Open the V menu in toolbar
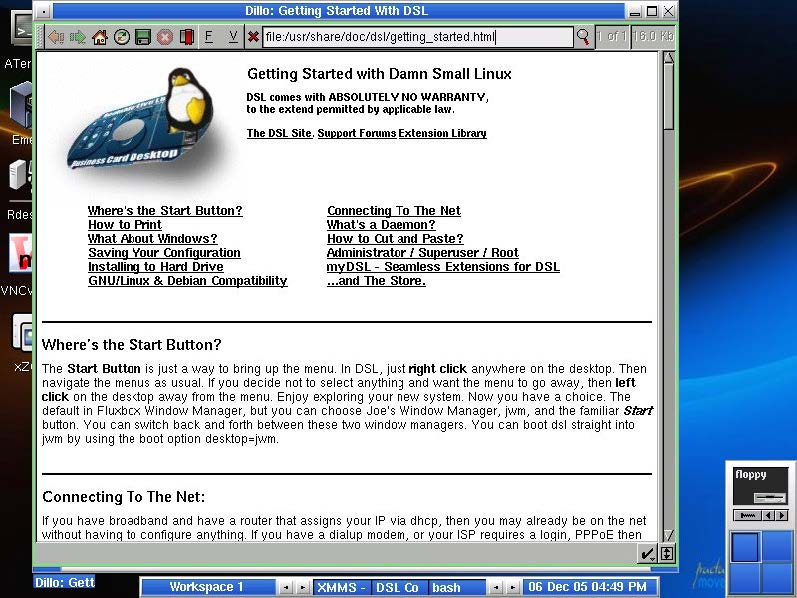The height and width of the screenshot is (598, 797). [x=233, y=37]
